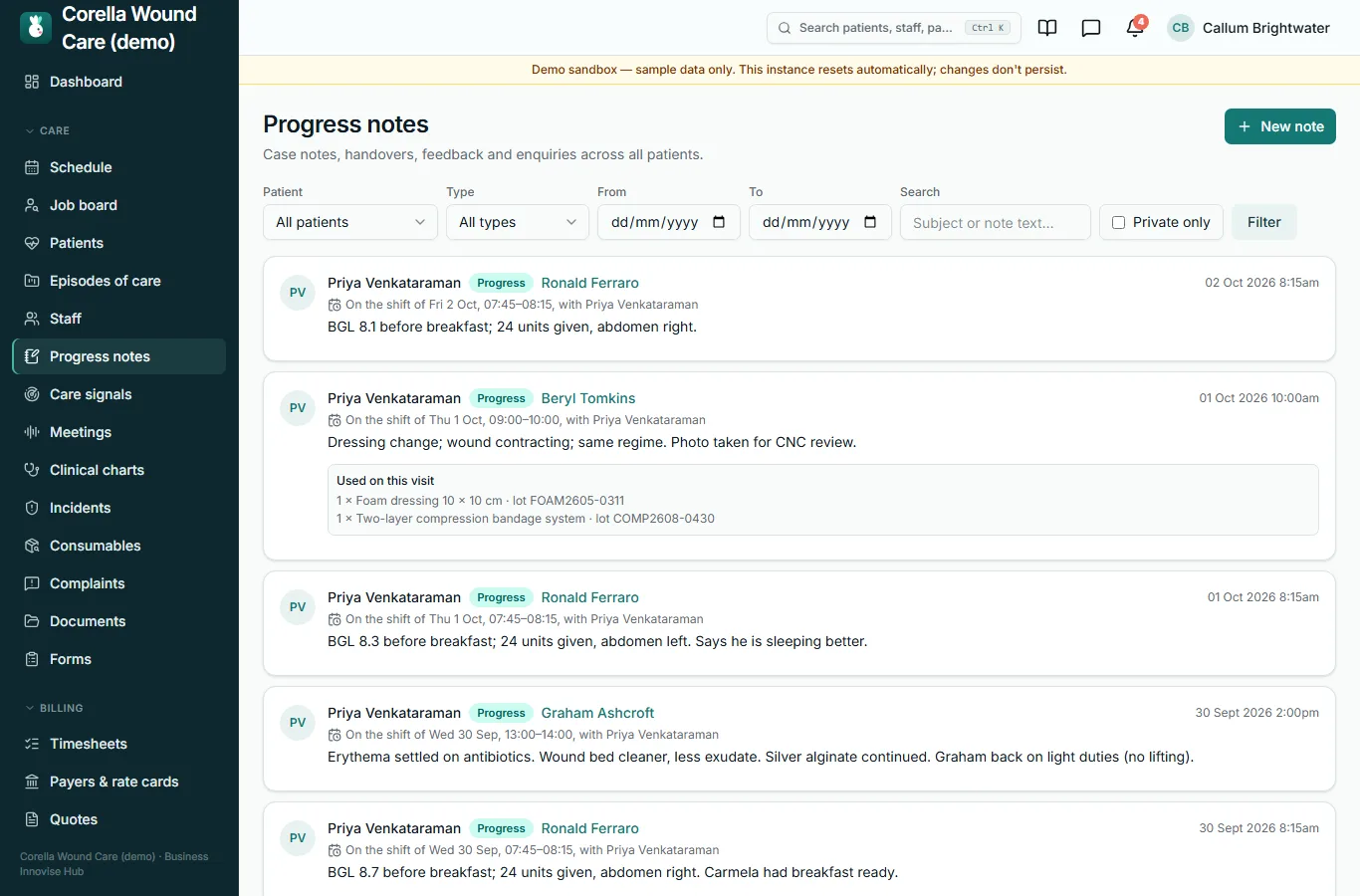Click the Clinical charts stethoscope icon
The height and width of the screenshot is (896, 1360).
(32, 470)
